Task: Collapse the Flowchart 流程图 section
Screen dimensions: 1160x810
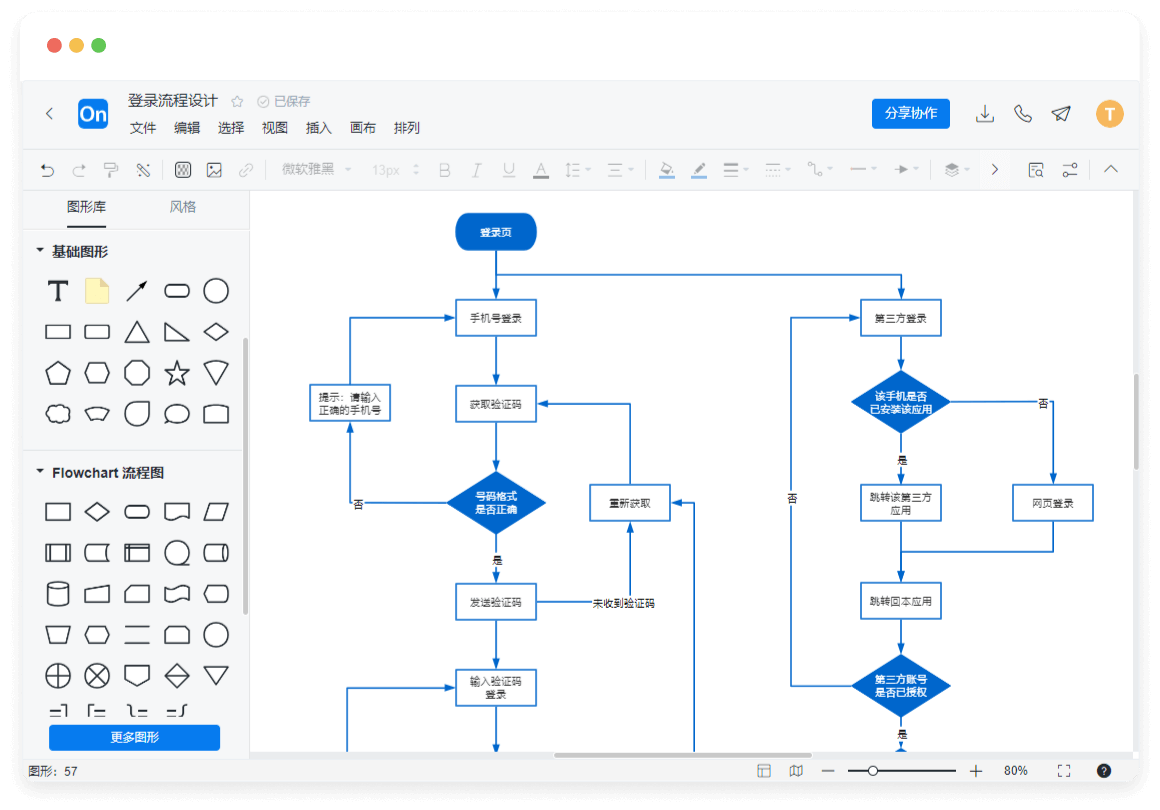Action: (40, 472)
